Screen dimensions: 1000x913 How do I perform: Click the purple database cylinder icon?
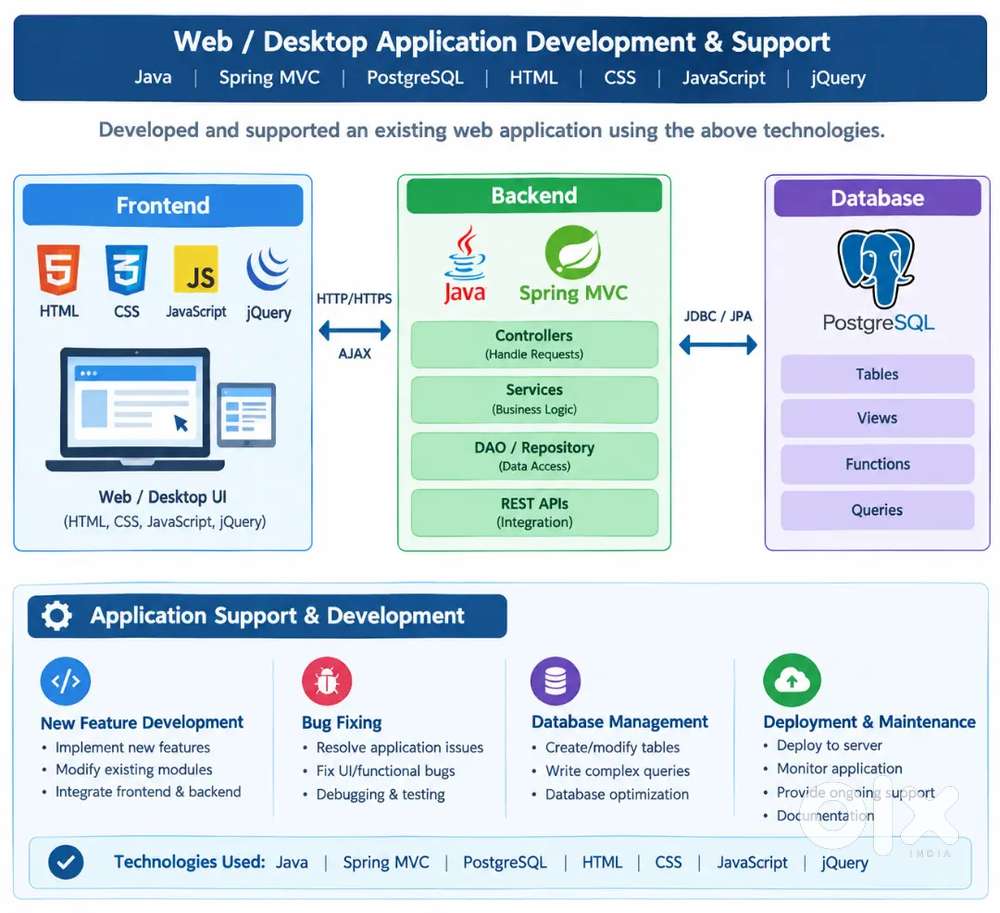(555, 681)
